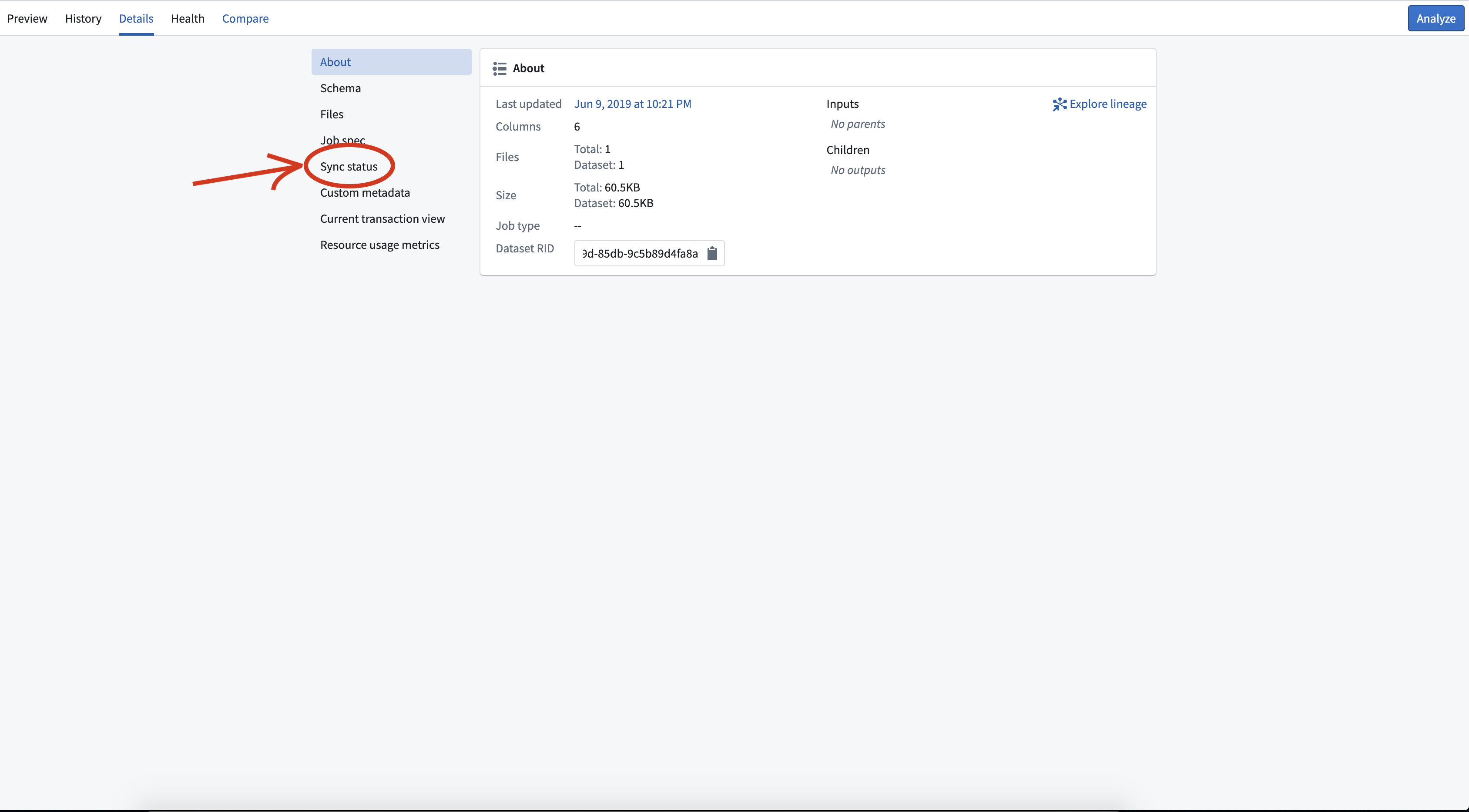Click the About panel list icon

click(500, 68)
